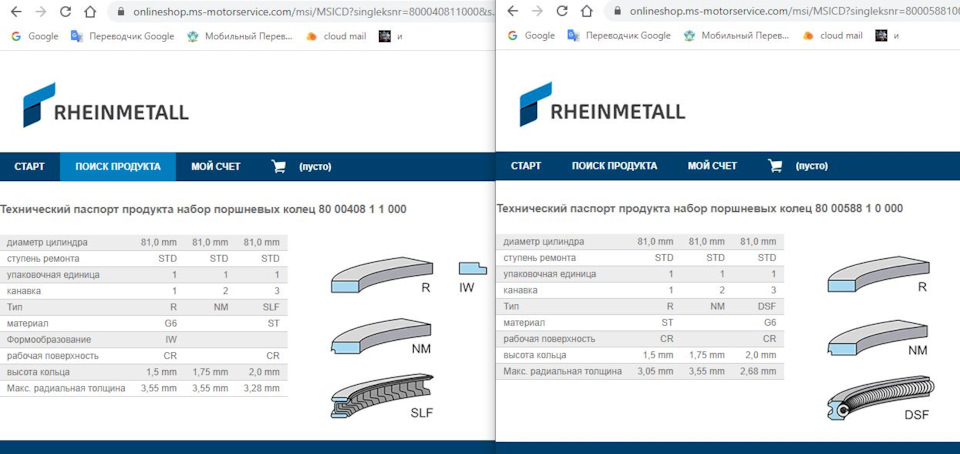Click the forward arrow in the right browser
The image size is (960, 454).
point(538,11)
